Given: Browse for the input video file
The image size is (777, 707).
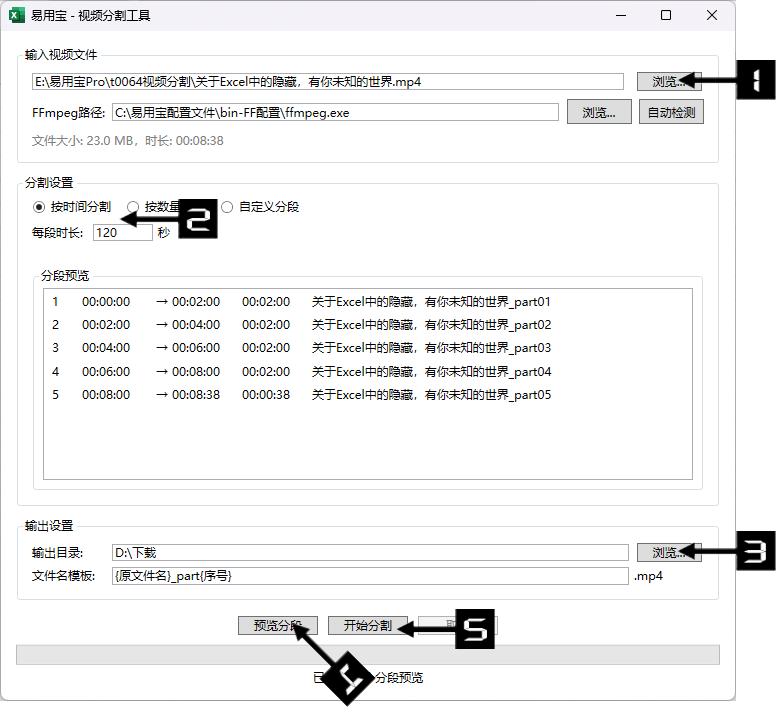Looking at the screenshot, I should [664, 82].
